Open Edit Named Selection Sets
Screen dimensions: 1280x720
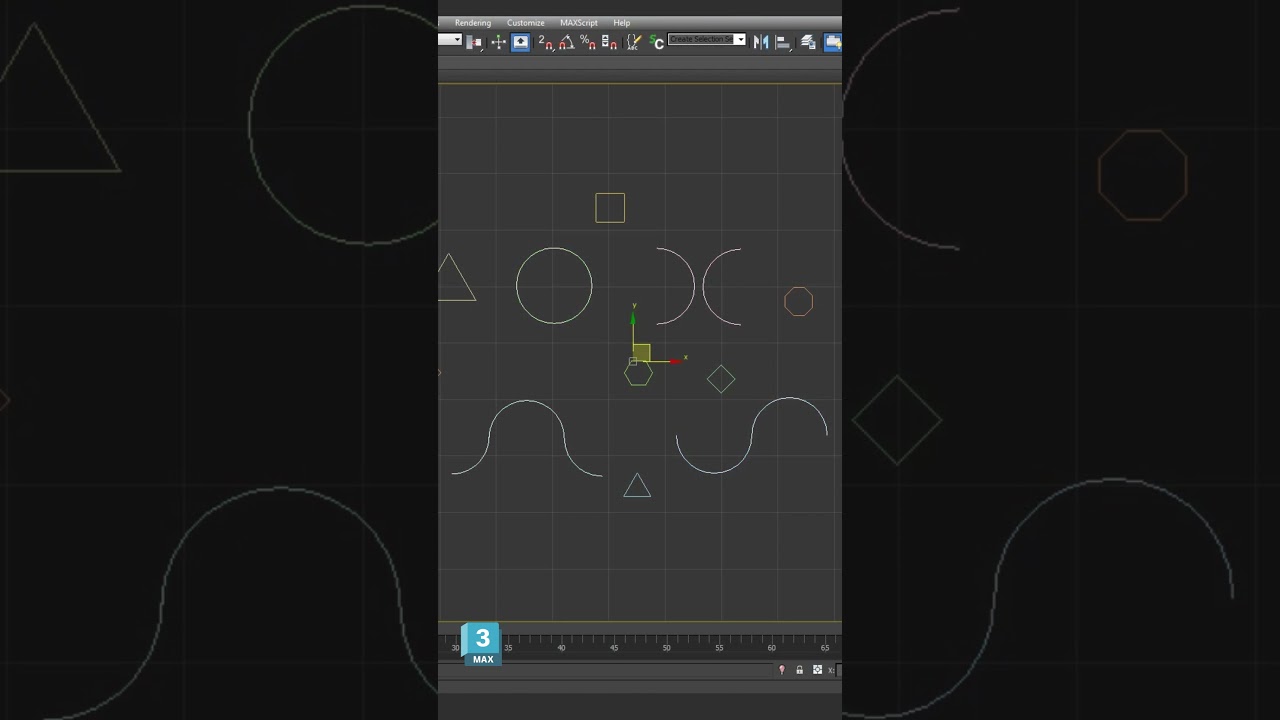click(633, 42)
